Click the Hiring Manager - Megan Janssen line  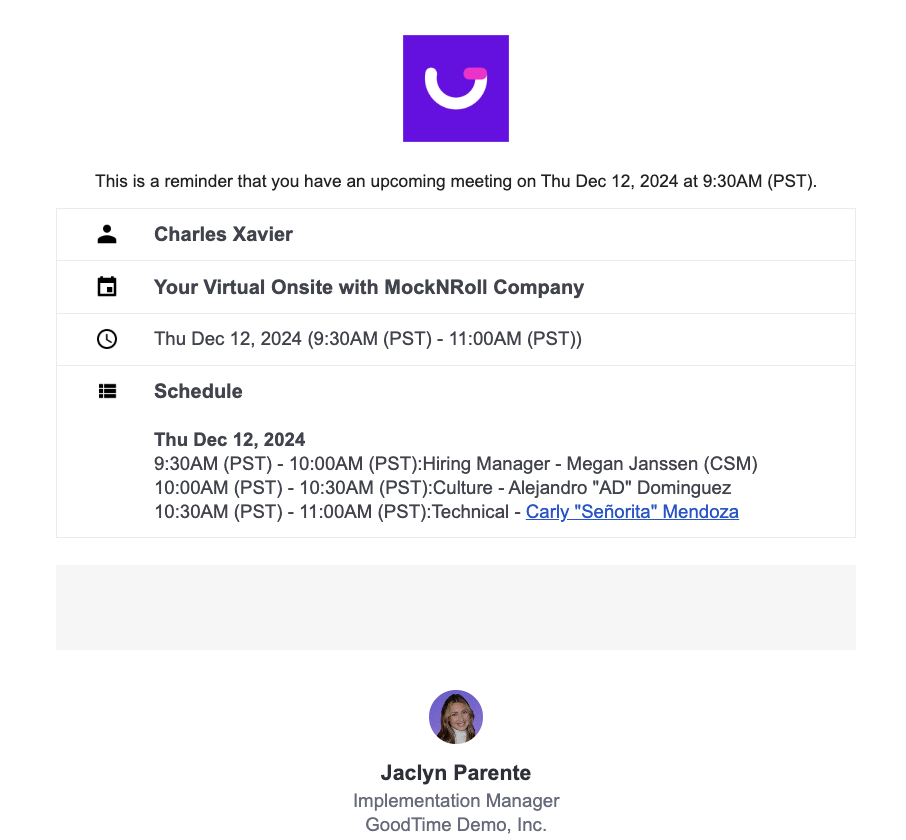click(x=455, y=464)
